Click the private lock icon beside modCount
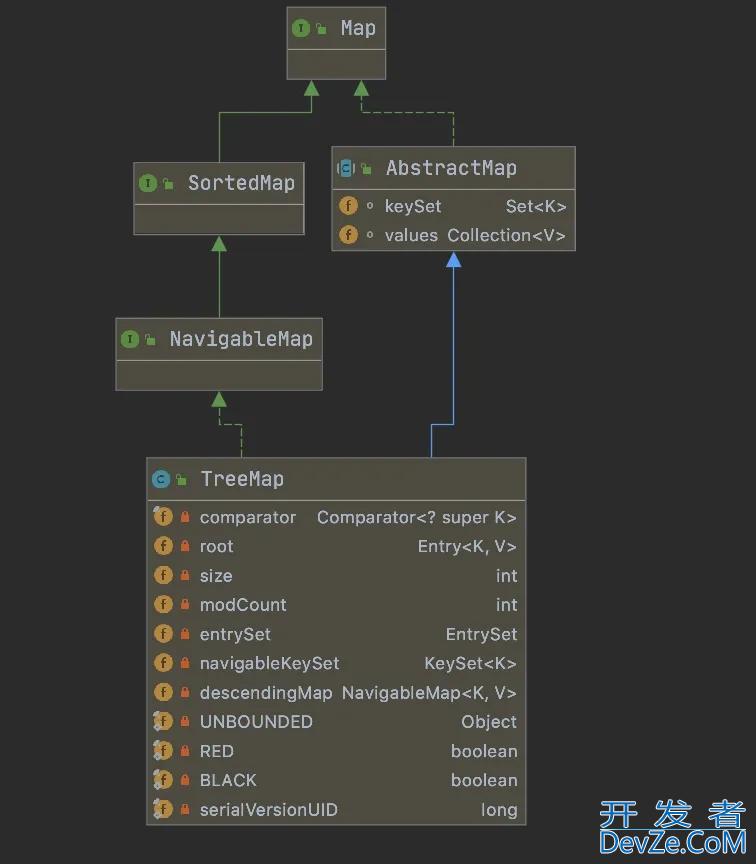This screenshot has height=864, width=756. coord(185,604)
